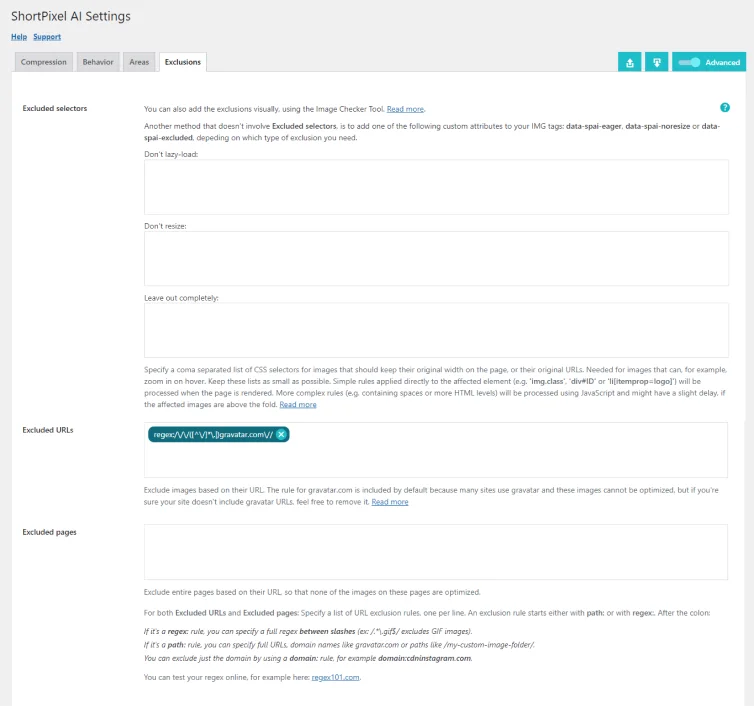Open the Help link
Image resolution: width=754 pixels, height=706 pixels.
[19, 37]
